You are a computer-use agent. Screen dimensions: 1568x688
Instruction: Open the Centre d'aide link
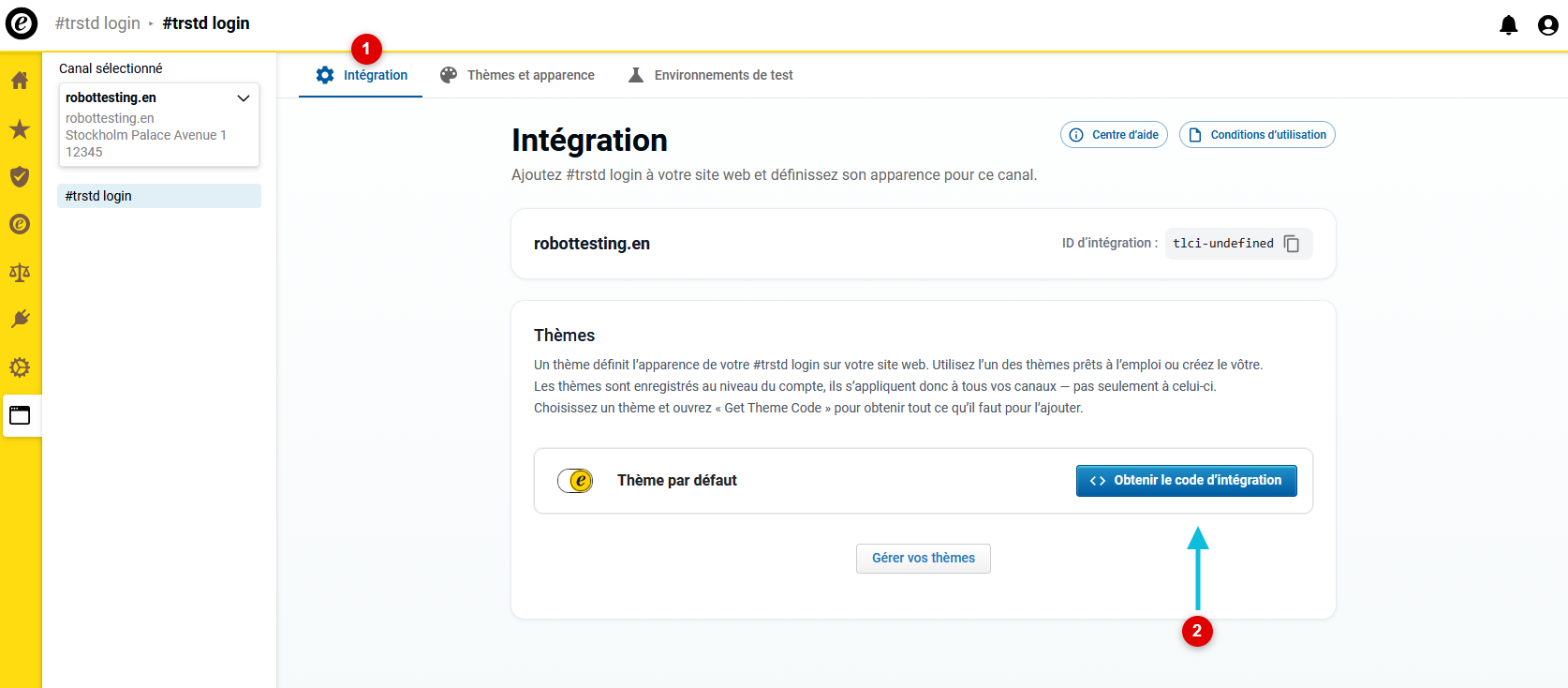tap(1114, 135)
